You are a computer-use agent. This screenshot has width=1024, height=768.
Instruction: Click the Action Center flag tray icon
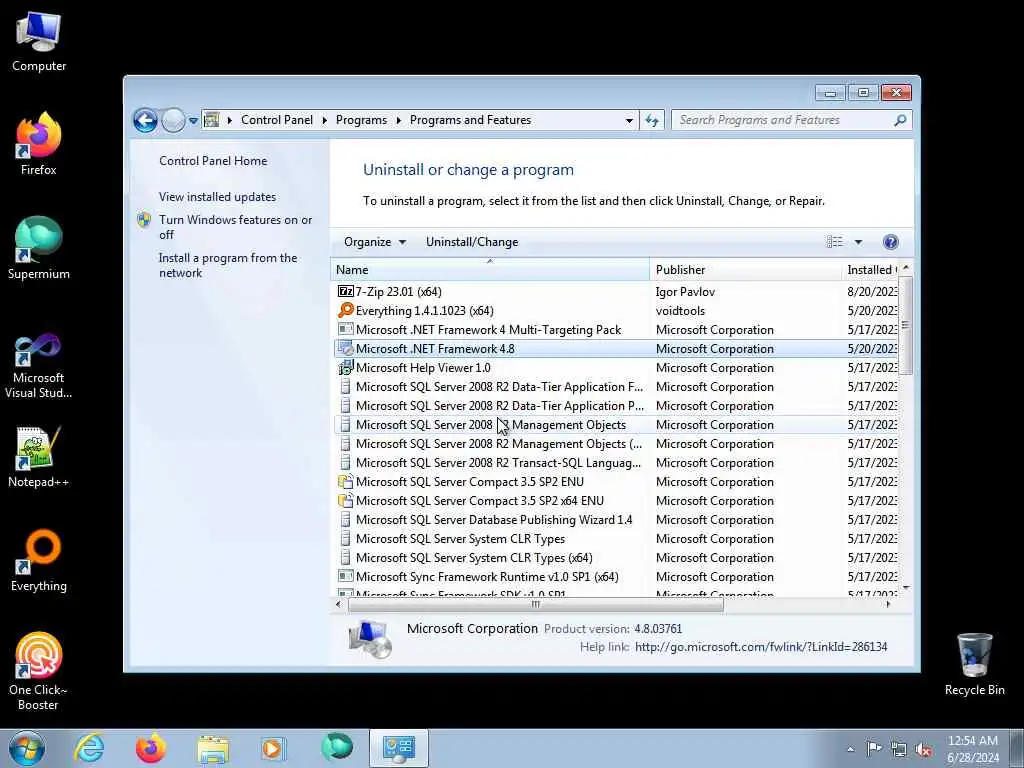point(874,748)
